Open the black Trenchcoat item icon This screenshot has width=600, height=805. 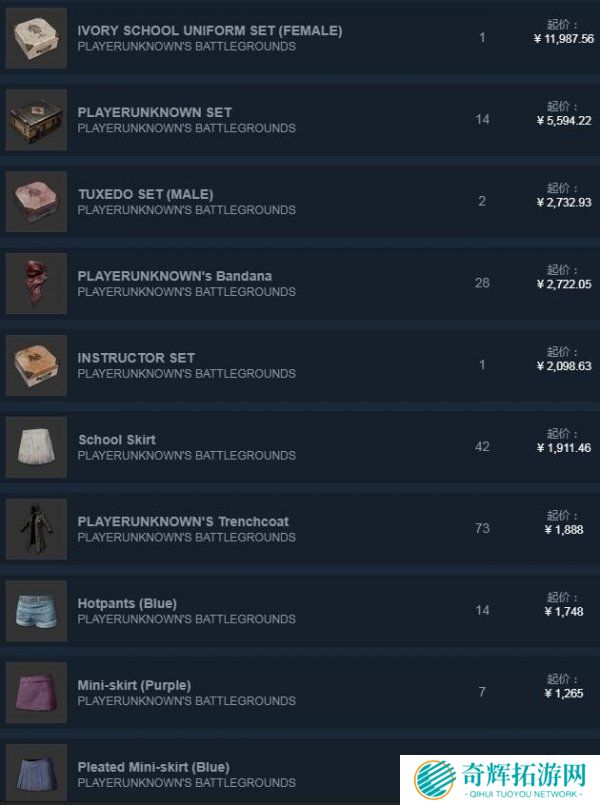click(36, 529)
